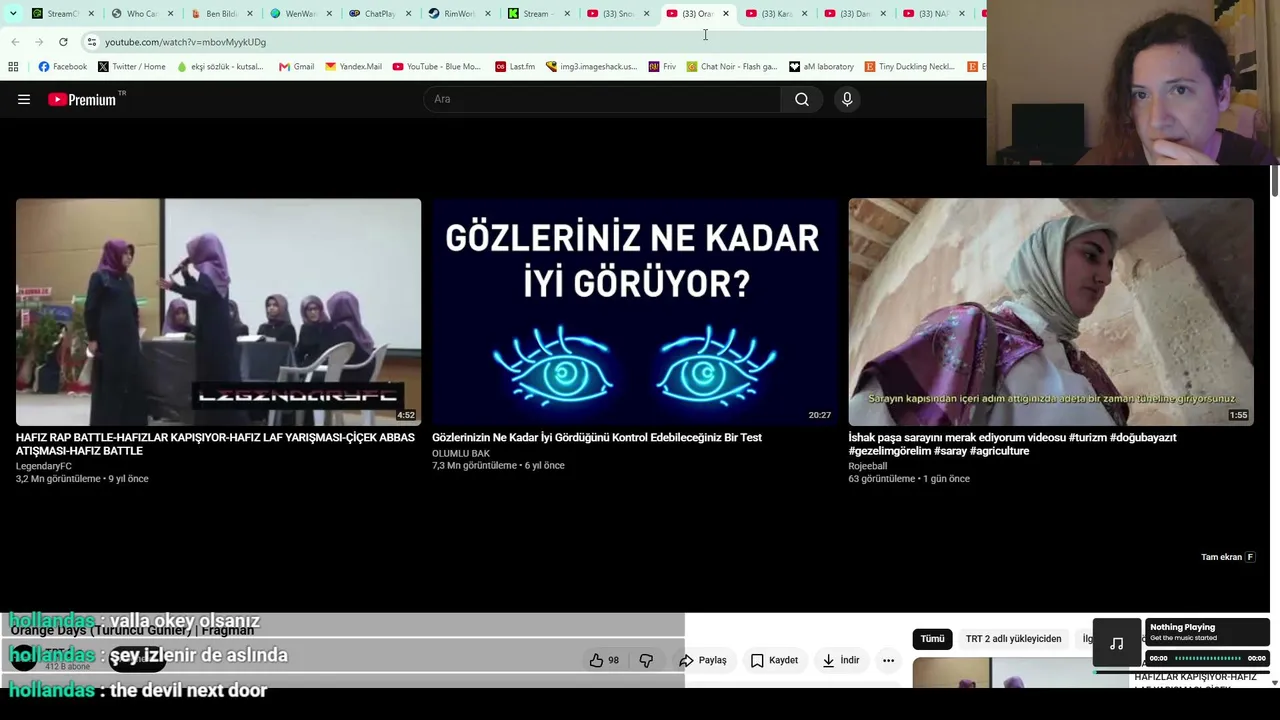1280x720 pixels.
Task: Start voice search with the microphone icon
Action: (847, 99)
